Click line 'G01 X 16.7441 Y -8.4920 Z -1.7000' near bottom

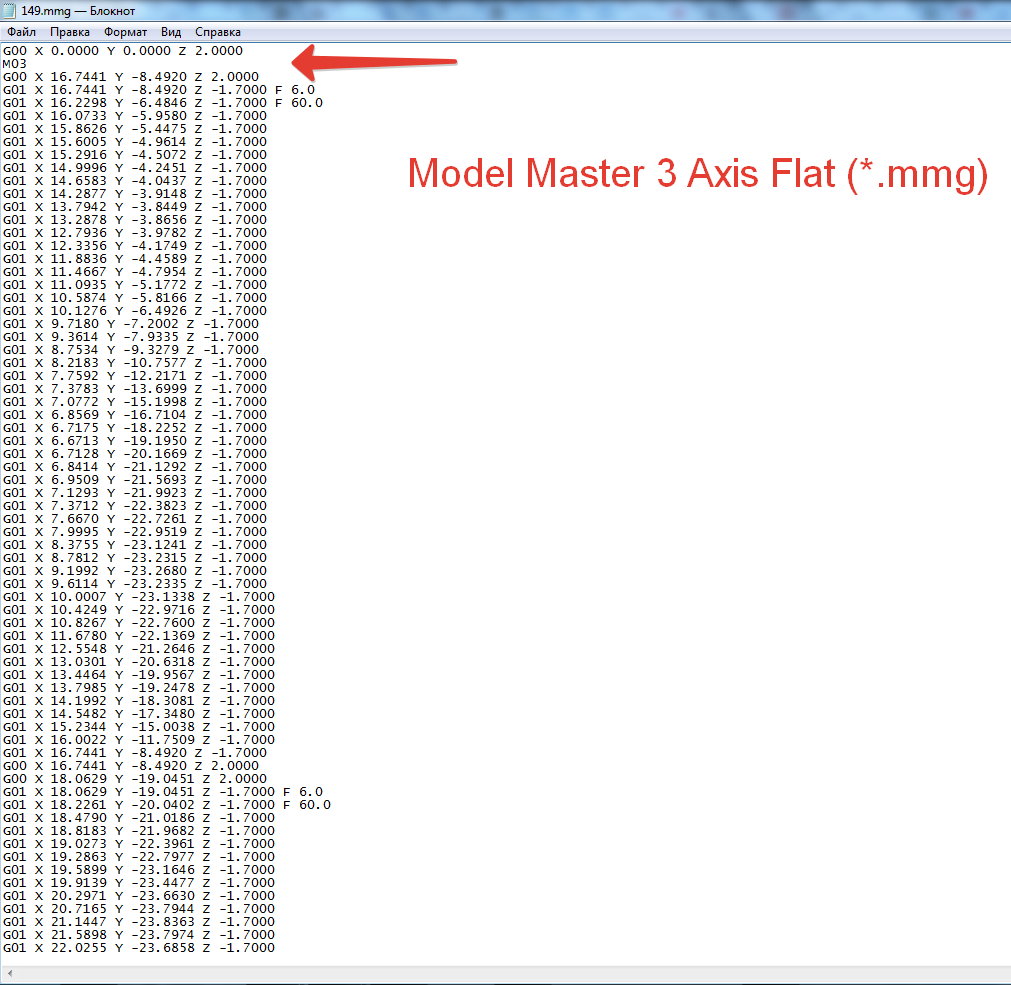135,753
